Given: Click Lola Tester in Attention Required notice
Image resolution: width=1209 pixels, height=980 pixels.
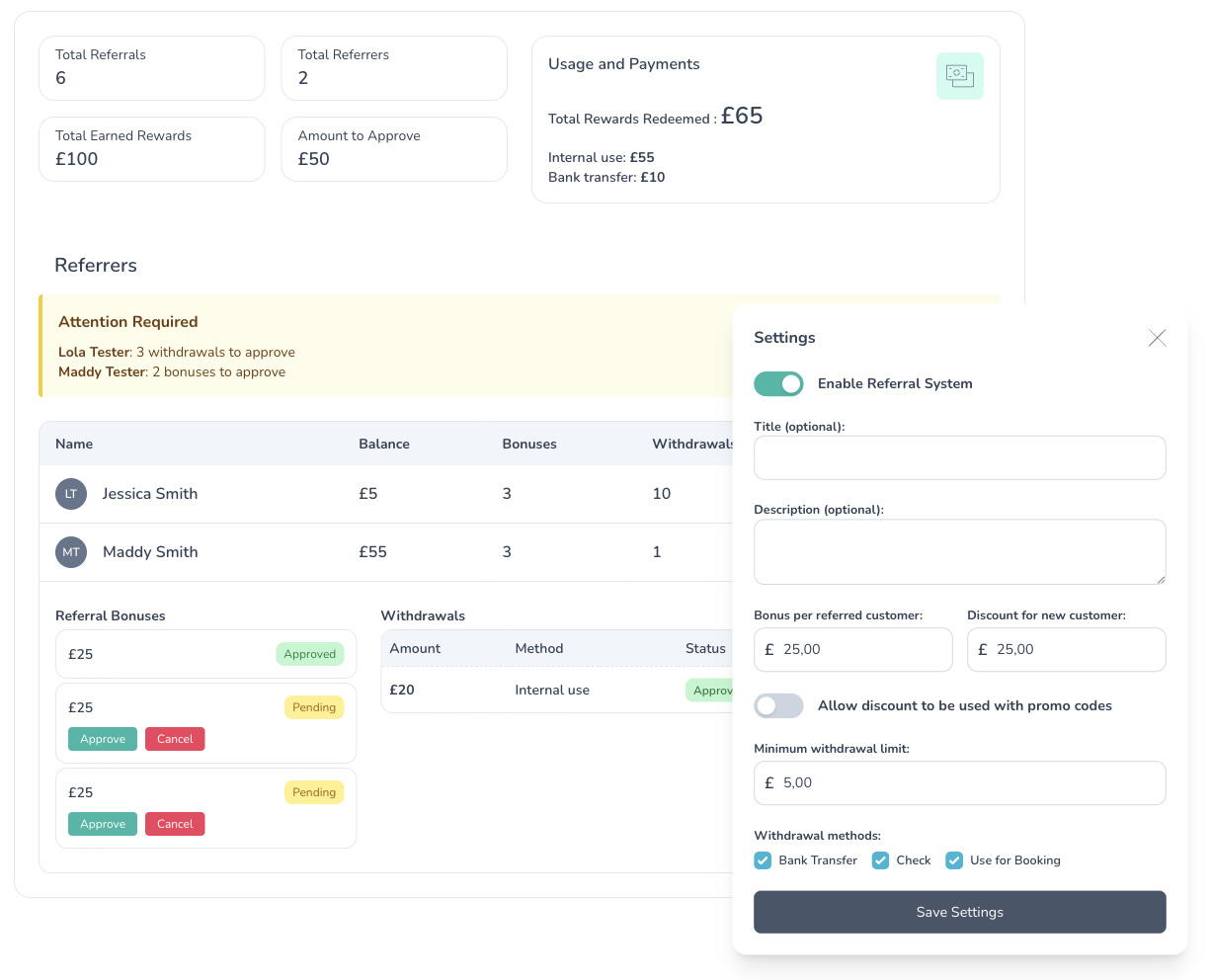Looking at the screenshot, I should pyautogui.click(x=94, y=352).
